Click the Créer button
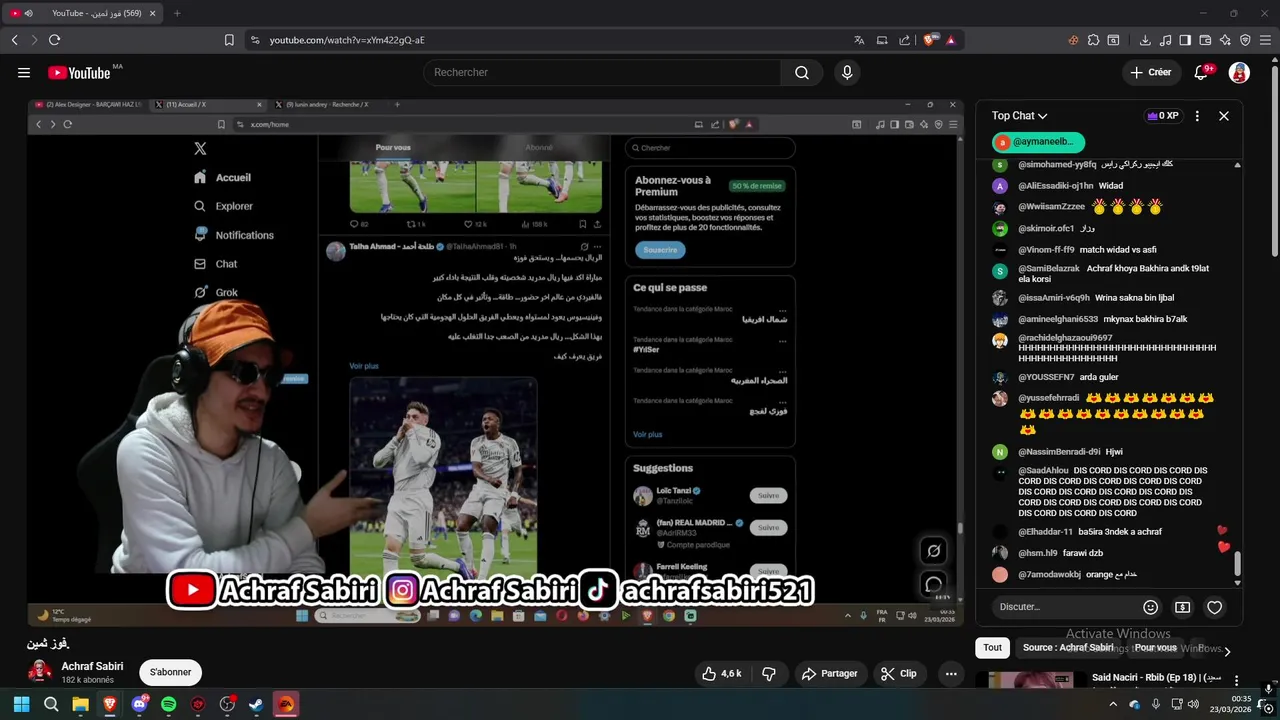Viewport: 1280px width, 720px height. click(1150, 72)
